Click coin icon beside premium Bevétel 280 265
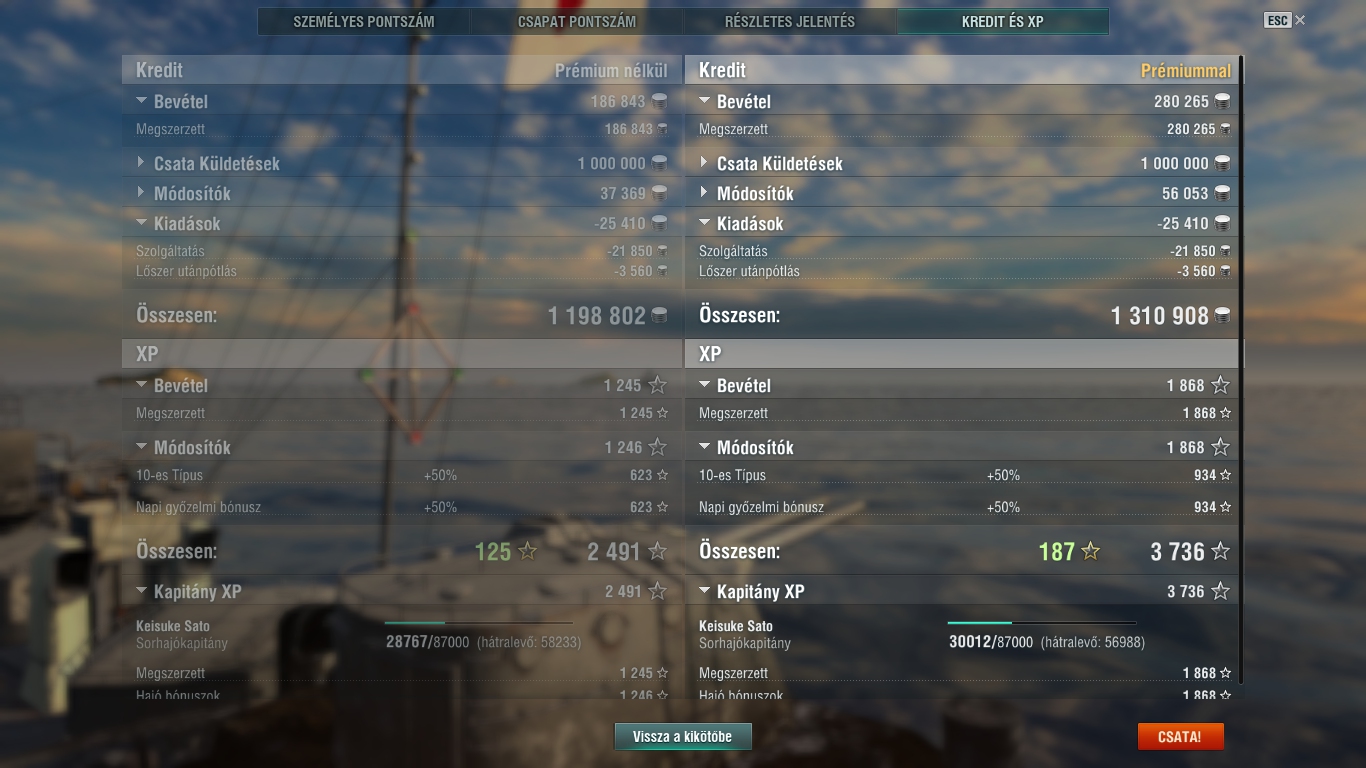 pos(1222,101)
